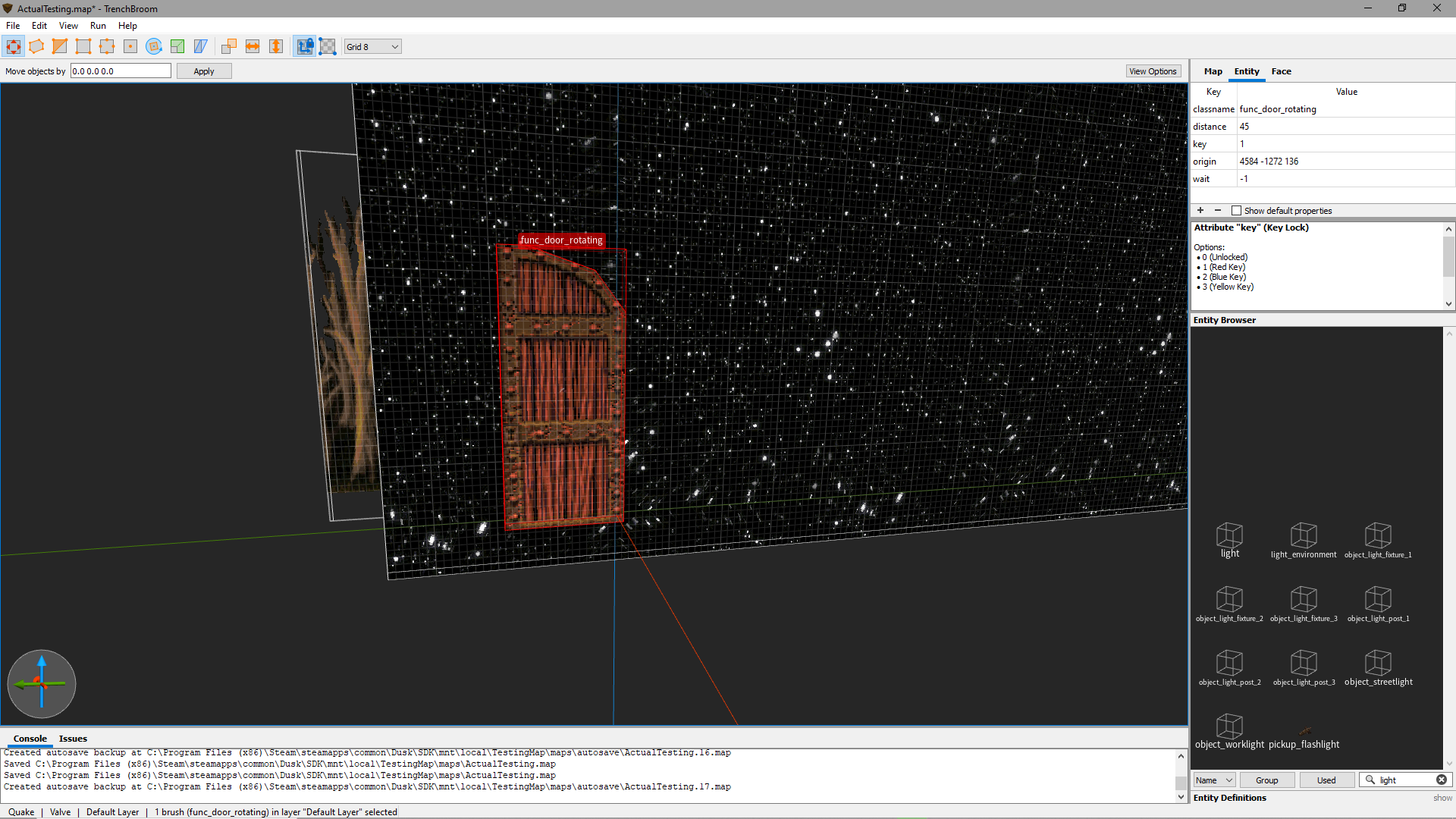
Task: Flip selection horizontally
Action: click(253, 47)
